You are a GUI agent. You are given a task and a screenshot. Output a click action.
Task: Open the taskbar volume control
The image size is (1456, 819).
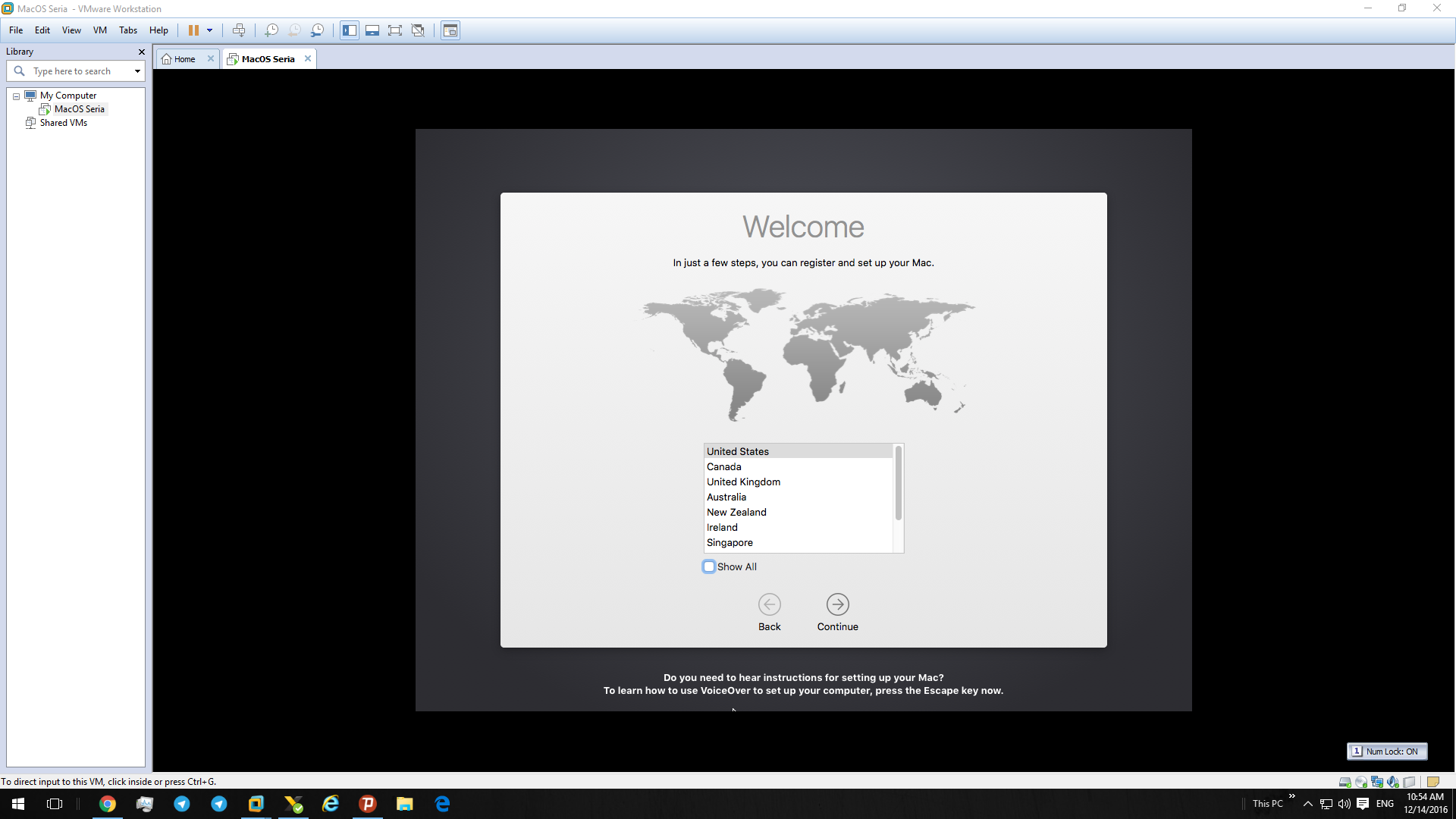1345,804
